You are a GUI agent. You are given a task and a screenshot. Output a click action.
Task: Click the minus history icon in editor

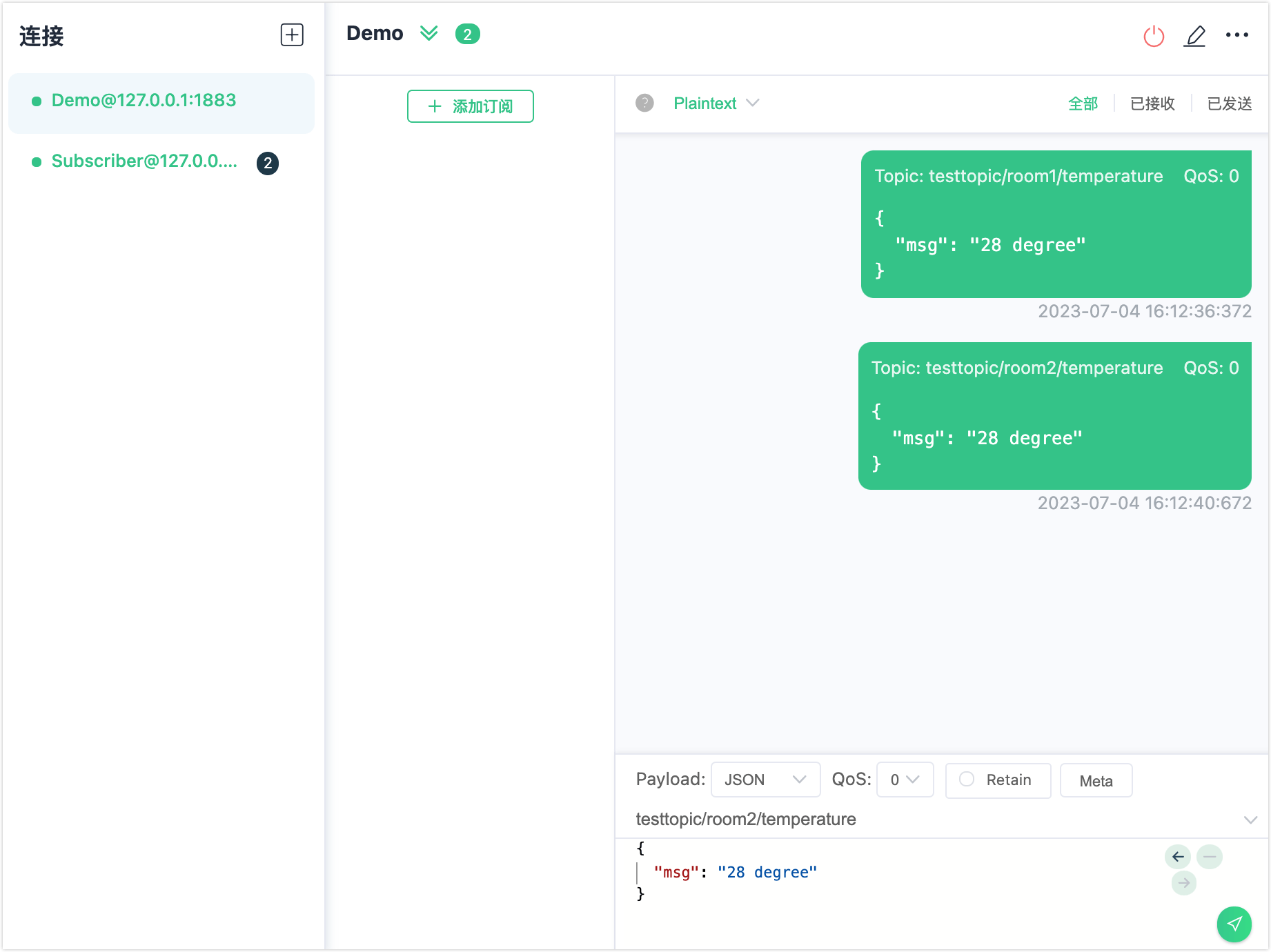click(1210, 857)
